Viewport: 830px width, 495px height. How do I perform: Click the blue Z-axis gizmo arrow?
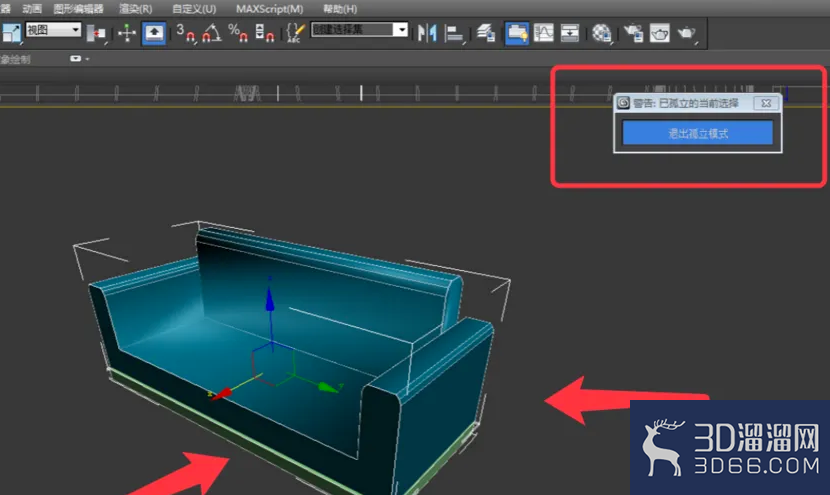click(x=270, y=299)
